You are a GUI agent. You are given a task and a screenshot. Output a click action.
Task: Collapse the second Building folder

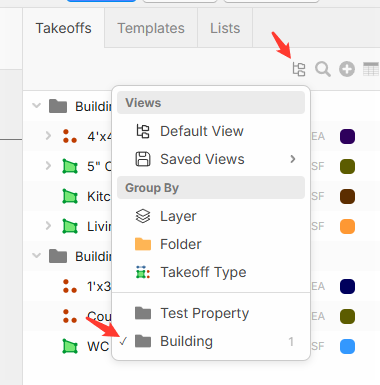point(36,256)
